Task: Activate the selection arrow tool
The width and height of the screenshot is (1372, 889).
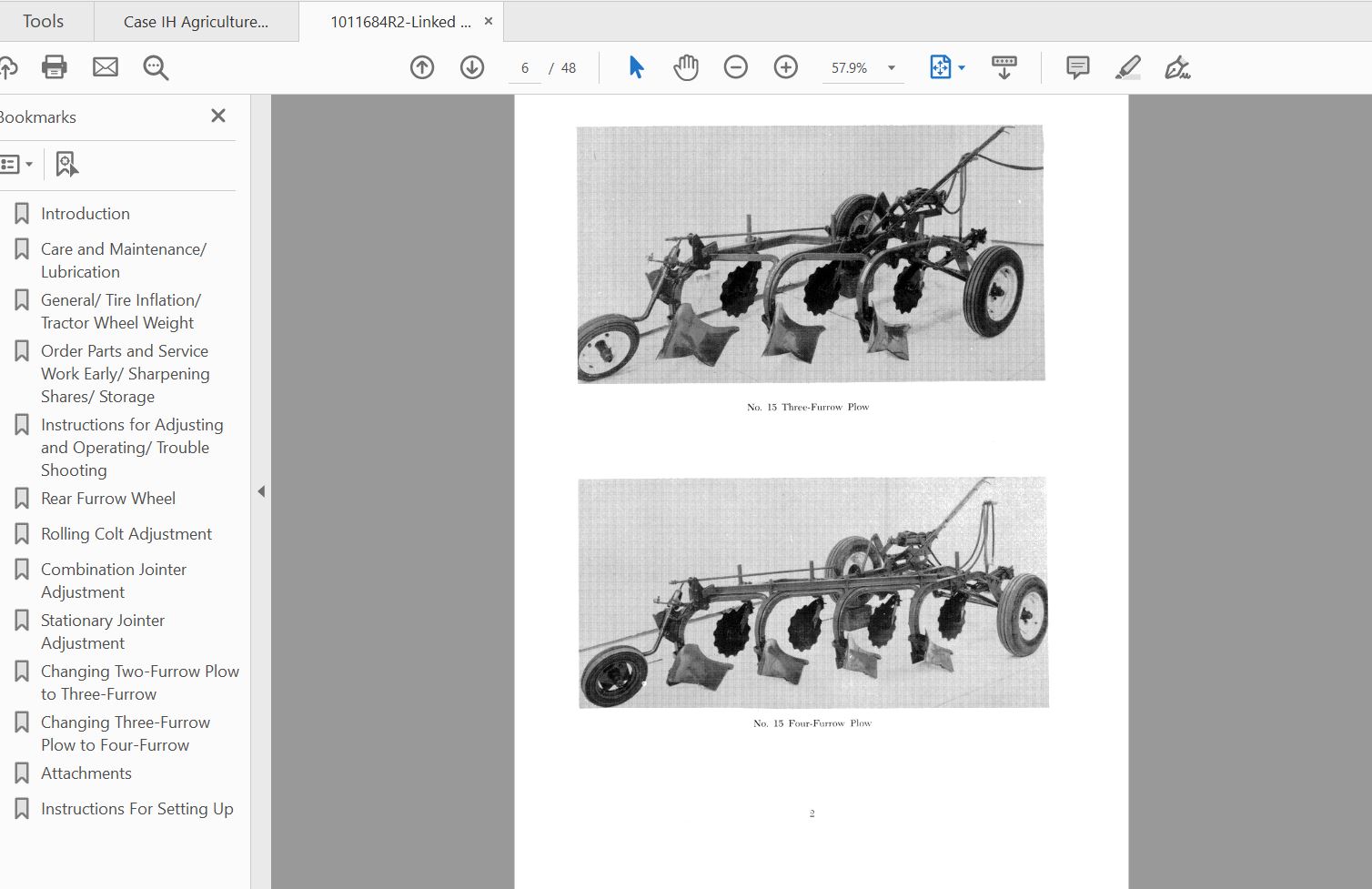Action: (x=636, y=67)
